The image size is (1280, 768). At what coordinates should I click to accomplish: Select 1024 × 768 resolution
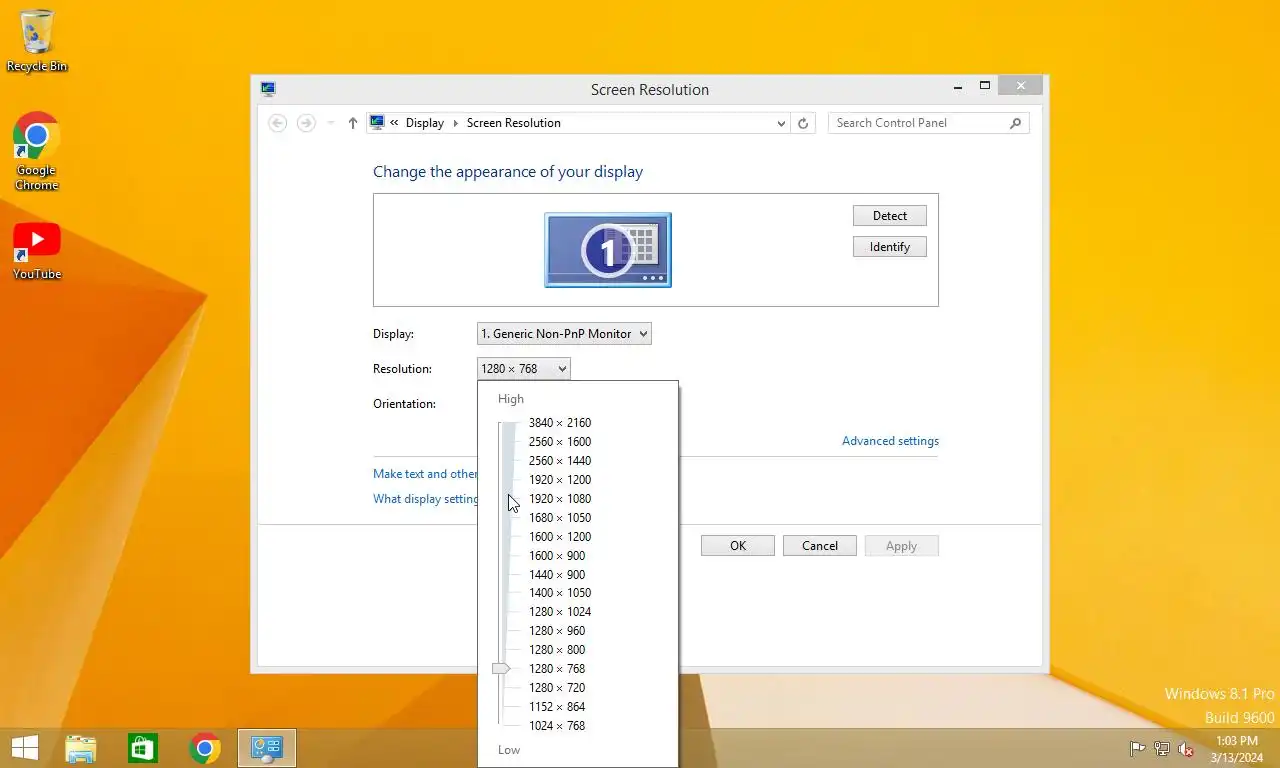coord(557,726)
